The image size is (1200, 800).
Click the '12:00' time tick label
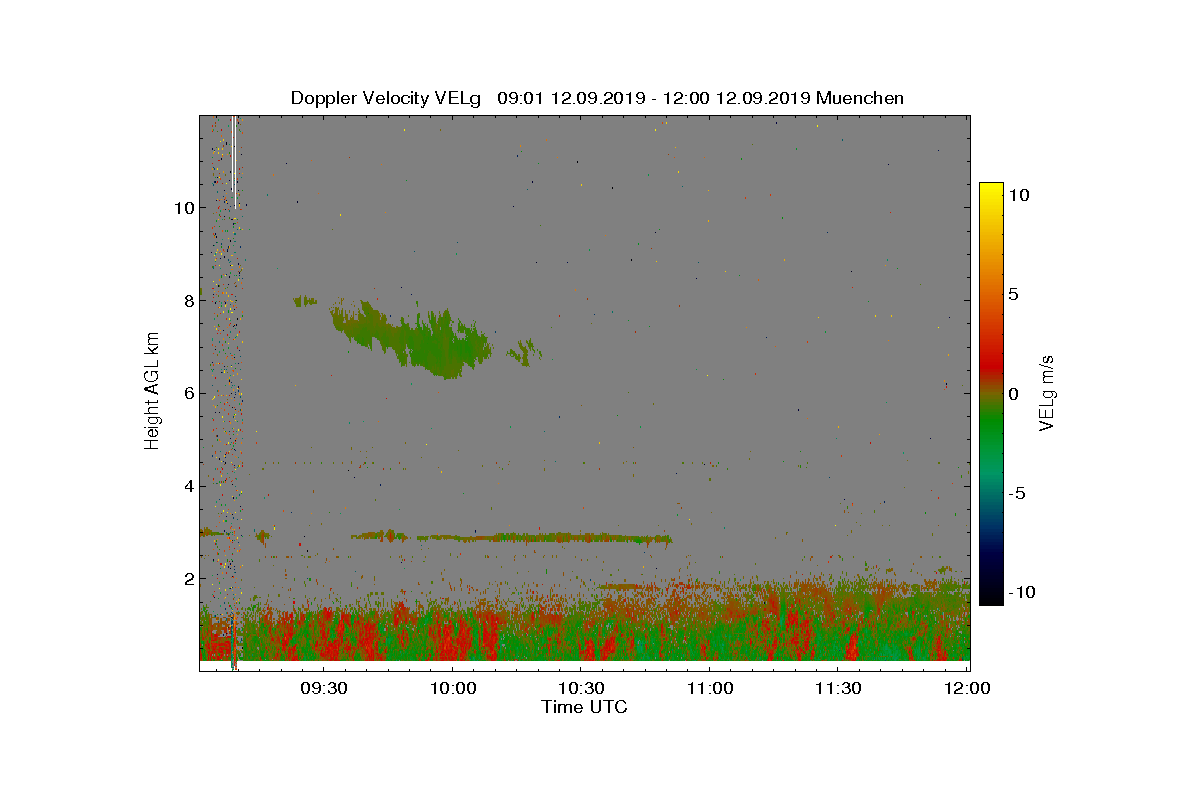pos(967,688)
